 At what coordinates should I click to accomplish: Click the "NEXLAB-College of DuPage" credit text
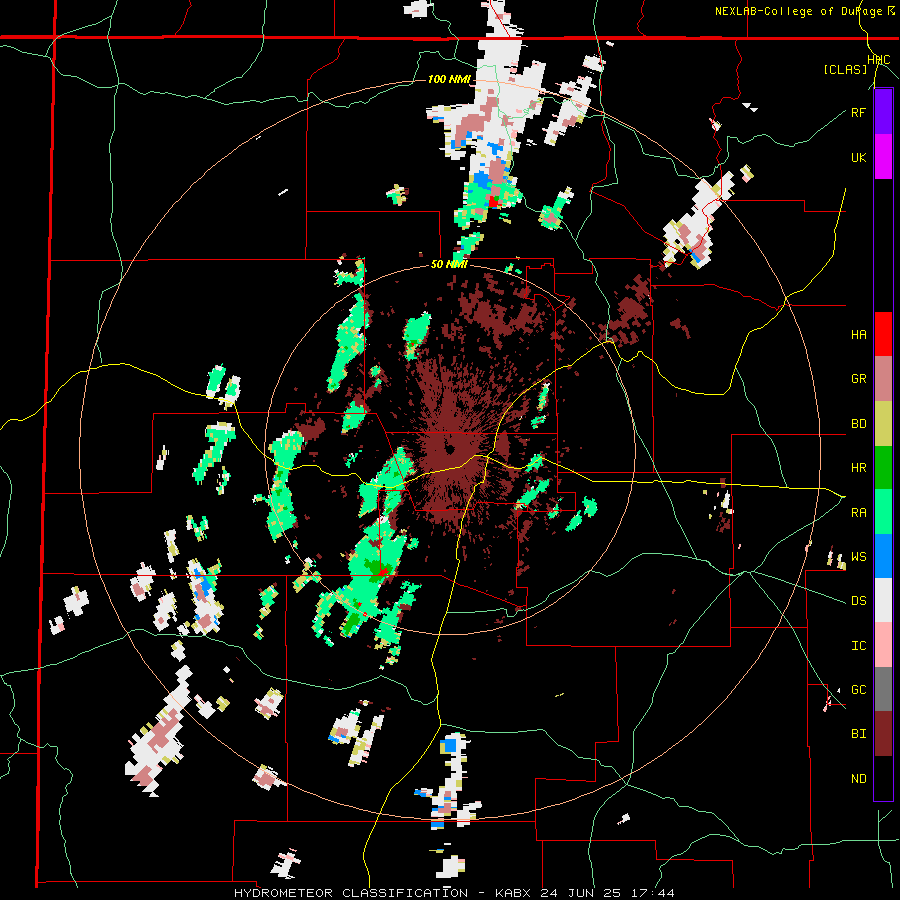[x=798, y=11]
